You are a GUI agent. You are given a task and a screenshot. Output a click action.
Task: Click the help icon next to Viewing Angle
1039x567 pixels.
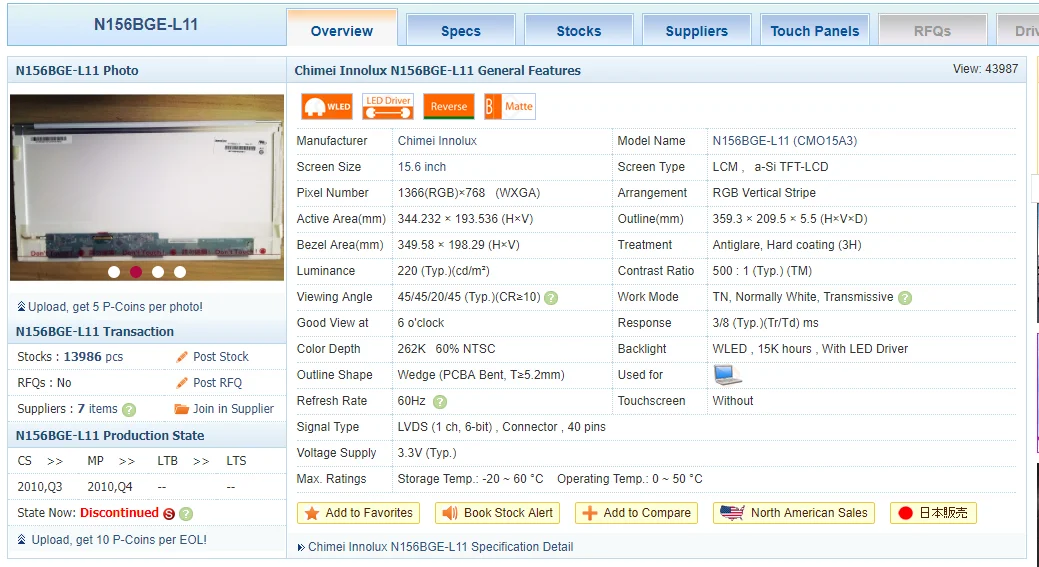pyautogui.click(x=551, y=297)
